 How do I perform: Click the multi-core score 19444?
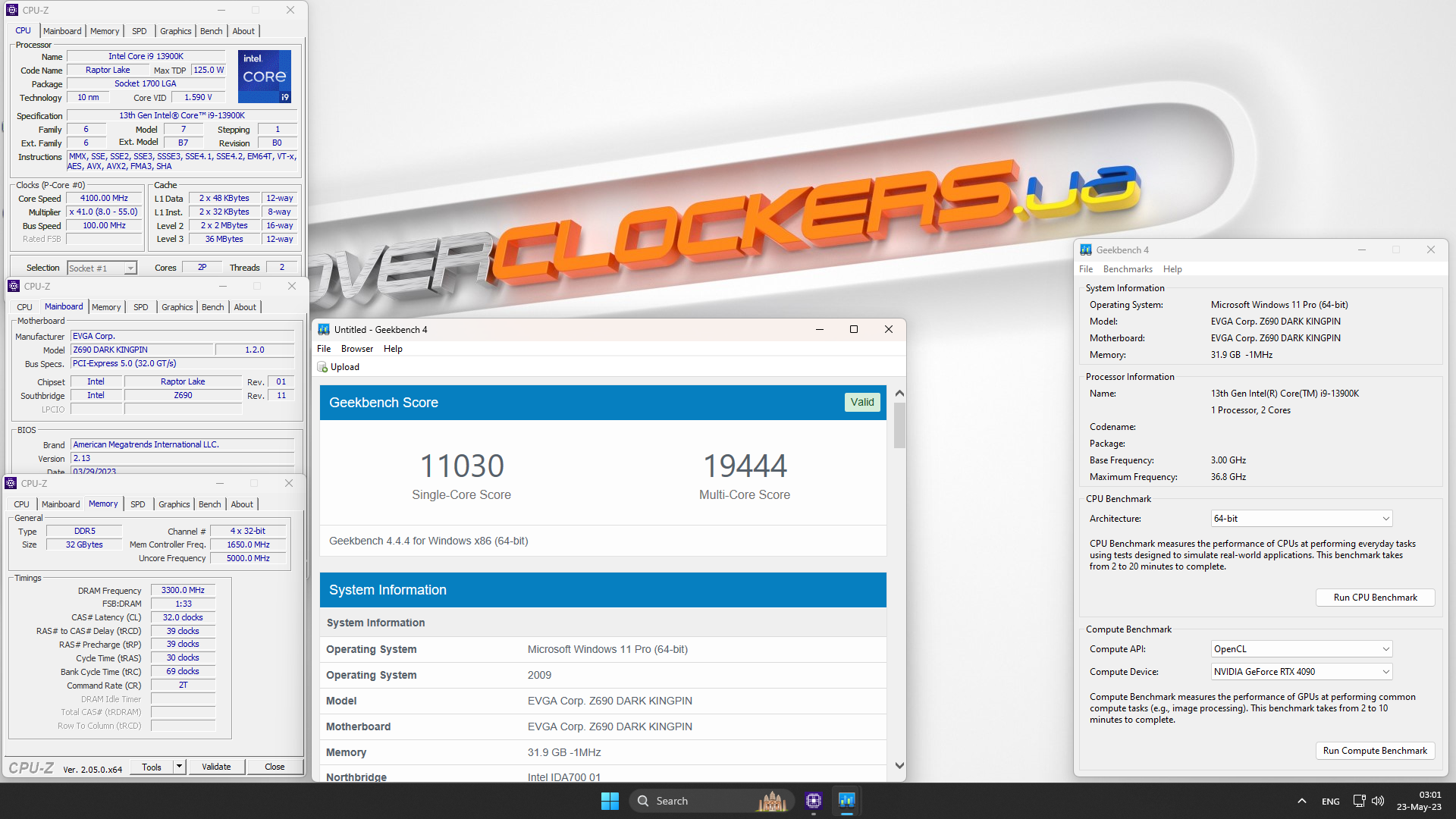coord(745,466)
